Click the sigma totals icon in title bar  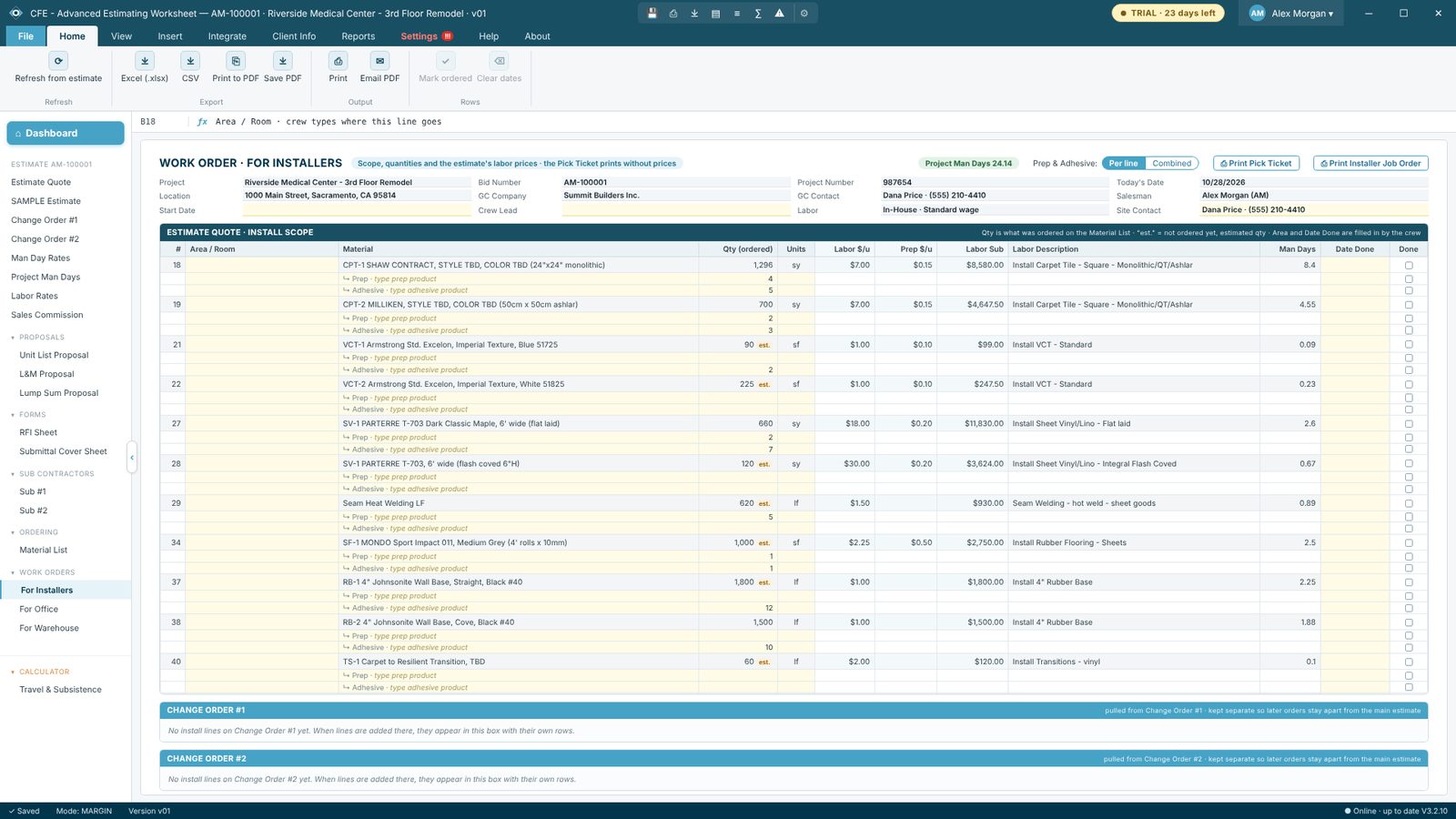[x=758, y=14]
